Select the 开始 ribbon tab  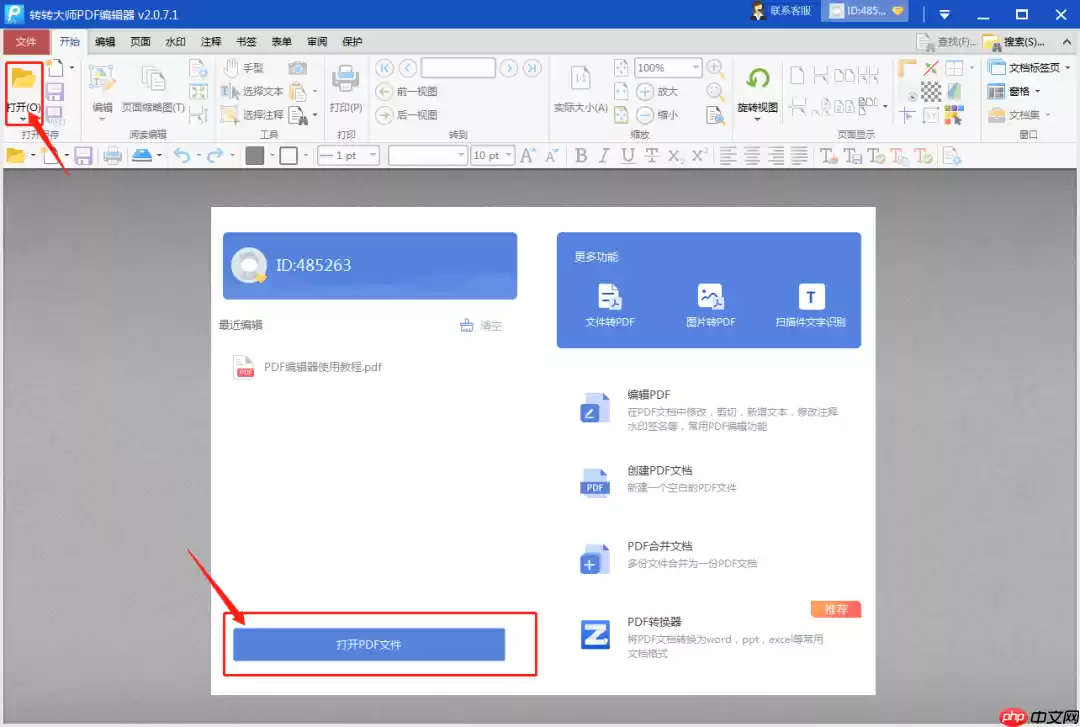(69, 41)
